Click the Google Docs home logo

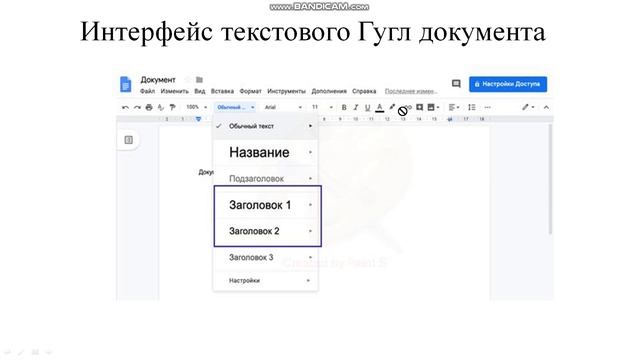click(126, 84)
